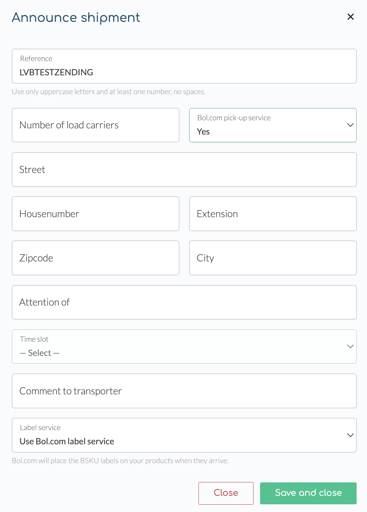
Task: Expand the Time slot select box
Action: 184,346
